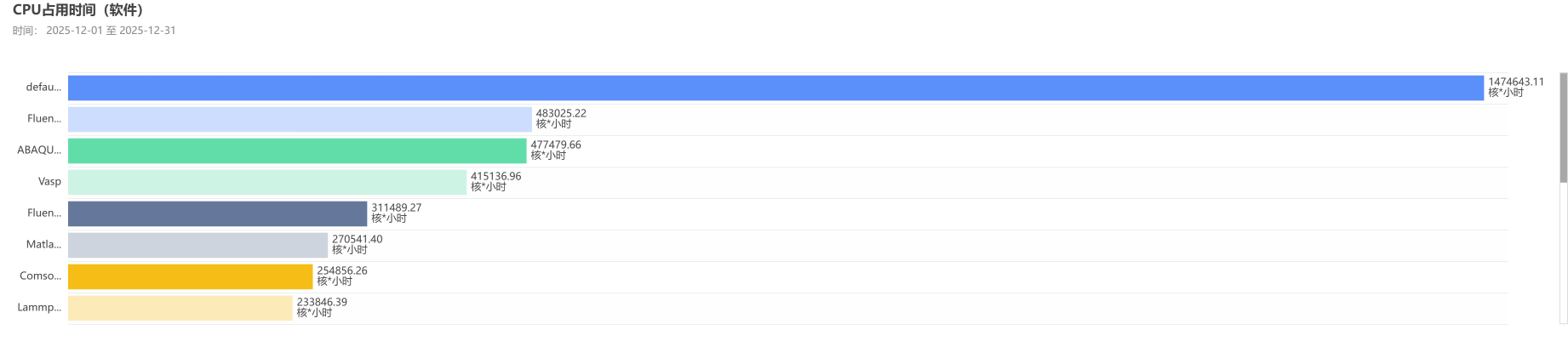The height and width of the screenshot is (341, 1568).
Task: Click the 1474643.11 value label
Action: pyautogui.click(x=1515, y=82)
